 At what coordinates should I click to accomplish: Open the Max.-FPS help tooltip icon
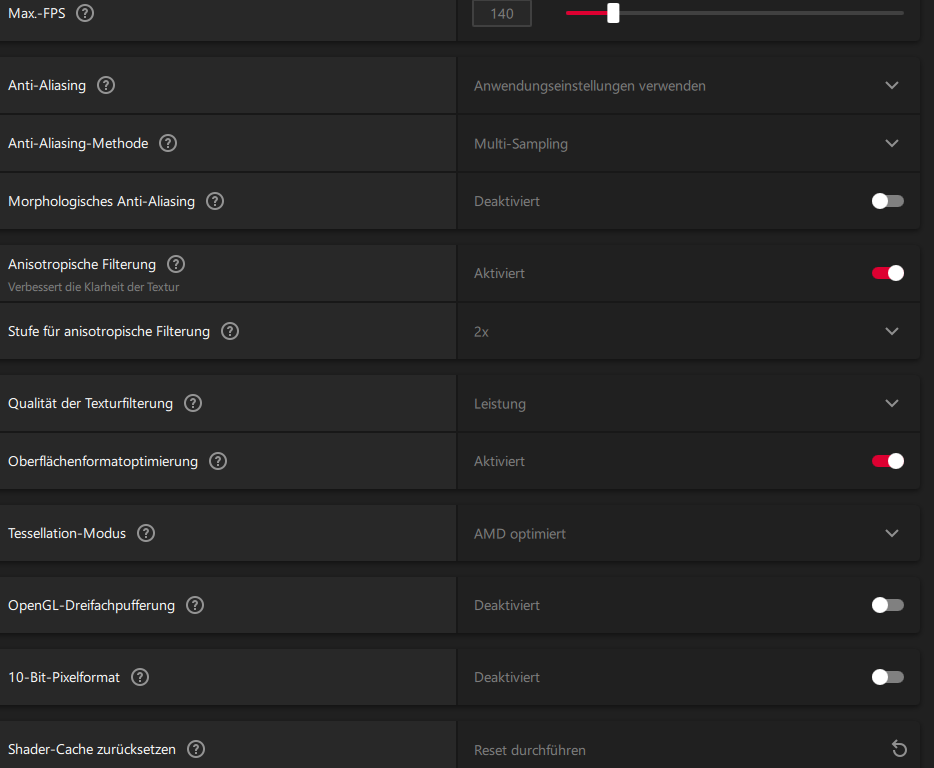pos(85,13)
